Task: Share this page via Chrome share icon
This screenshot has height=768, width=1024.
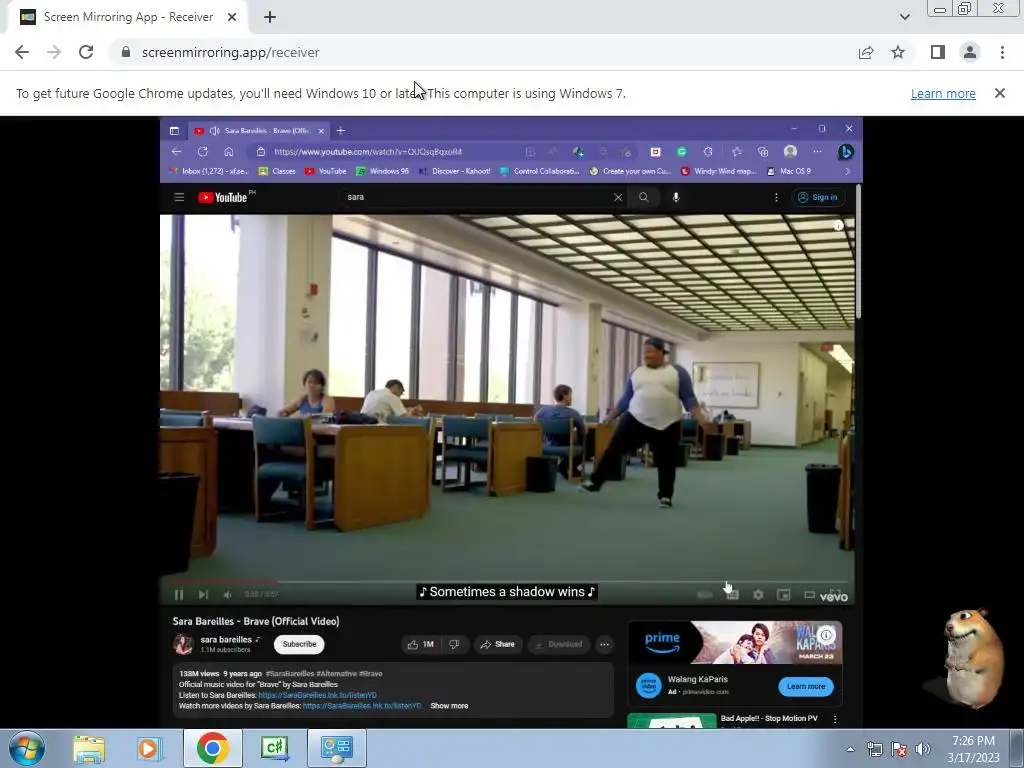Action: pos(866,52)
